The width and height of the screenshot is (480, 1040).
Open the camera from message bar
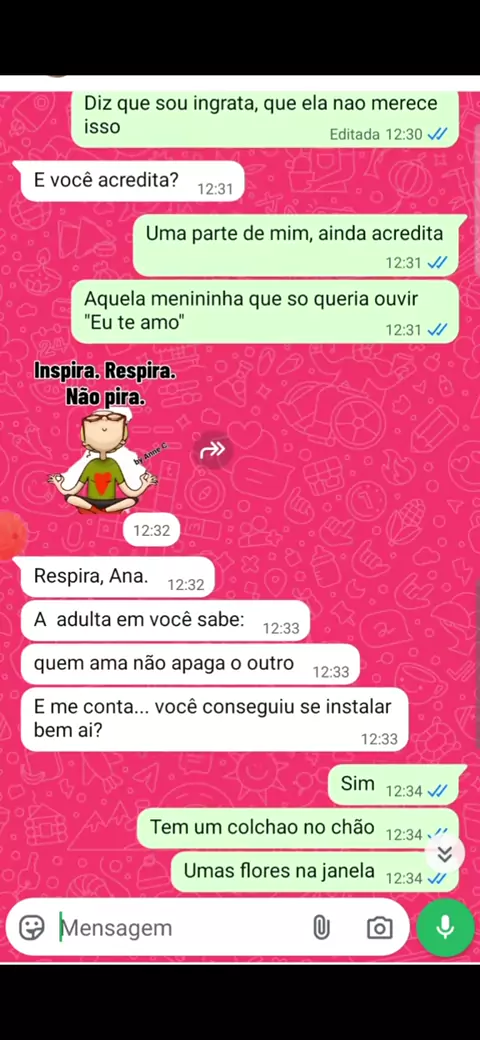379,928
